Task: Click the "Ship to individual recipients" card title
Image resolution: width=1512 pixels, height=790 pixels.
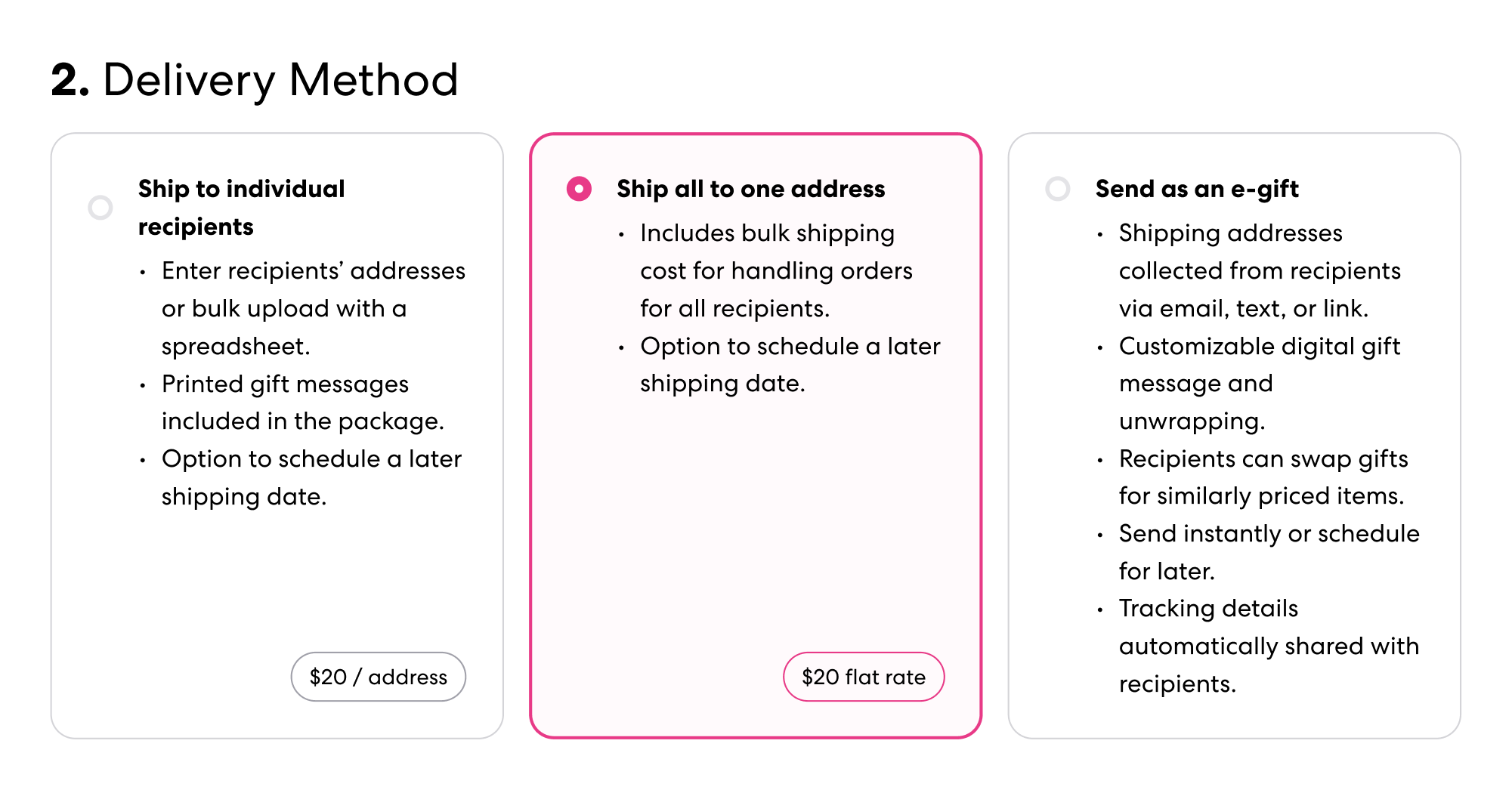Action: 241,207
